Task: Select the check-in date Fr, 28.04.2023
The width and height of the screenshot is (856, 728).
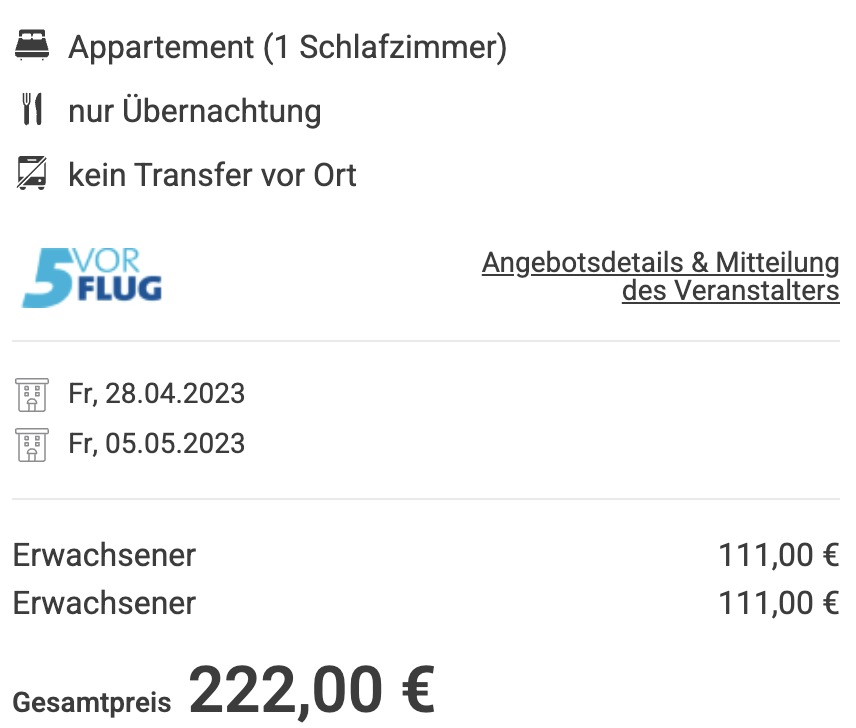Action: point(157,393)
